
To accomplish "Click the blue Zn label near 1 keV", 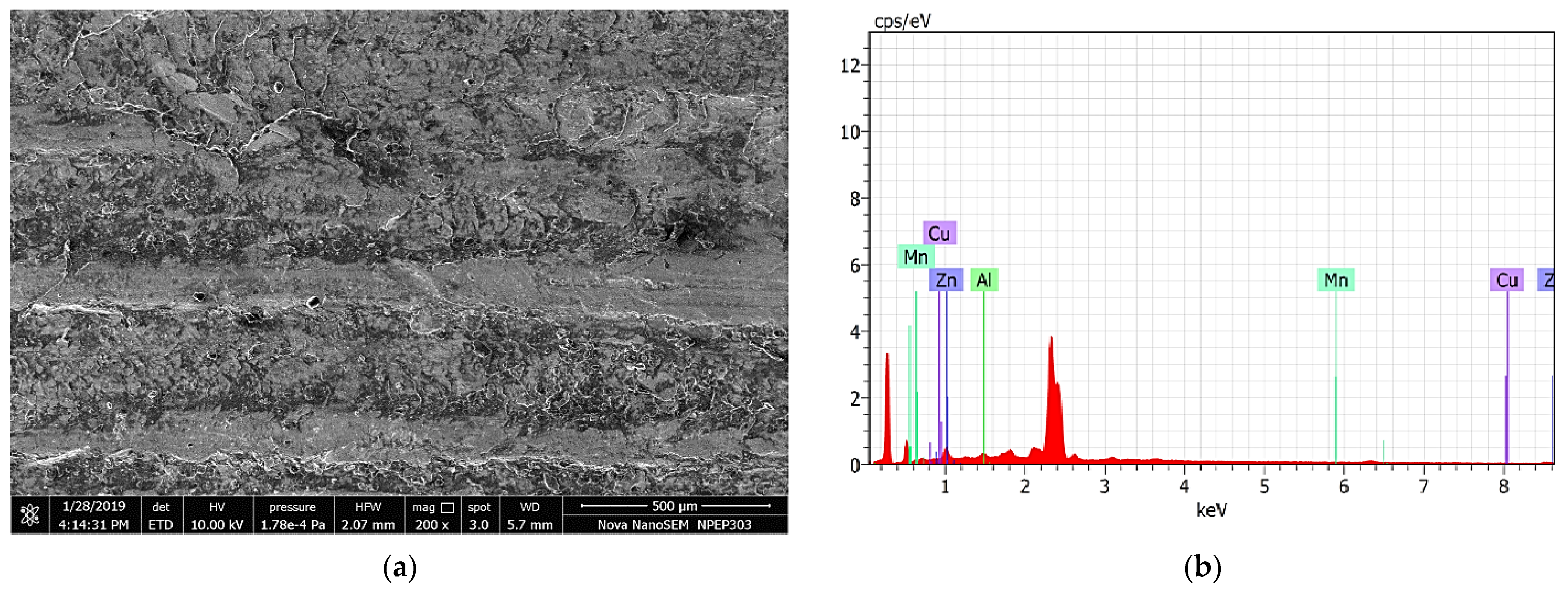I will (x=946, y=281).
